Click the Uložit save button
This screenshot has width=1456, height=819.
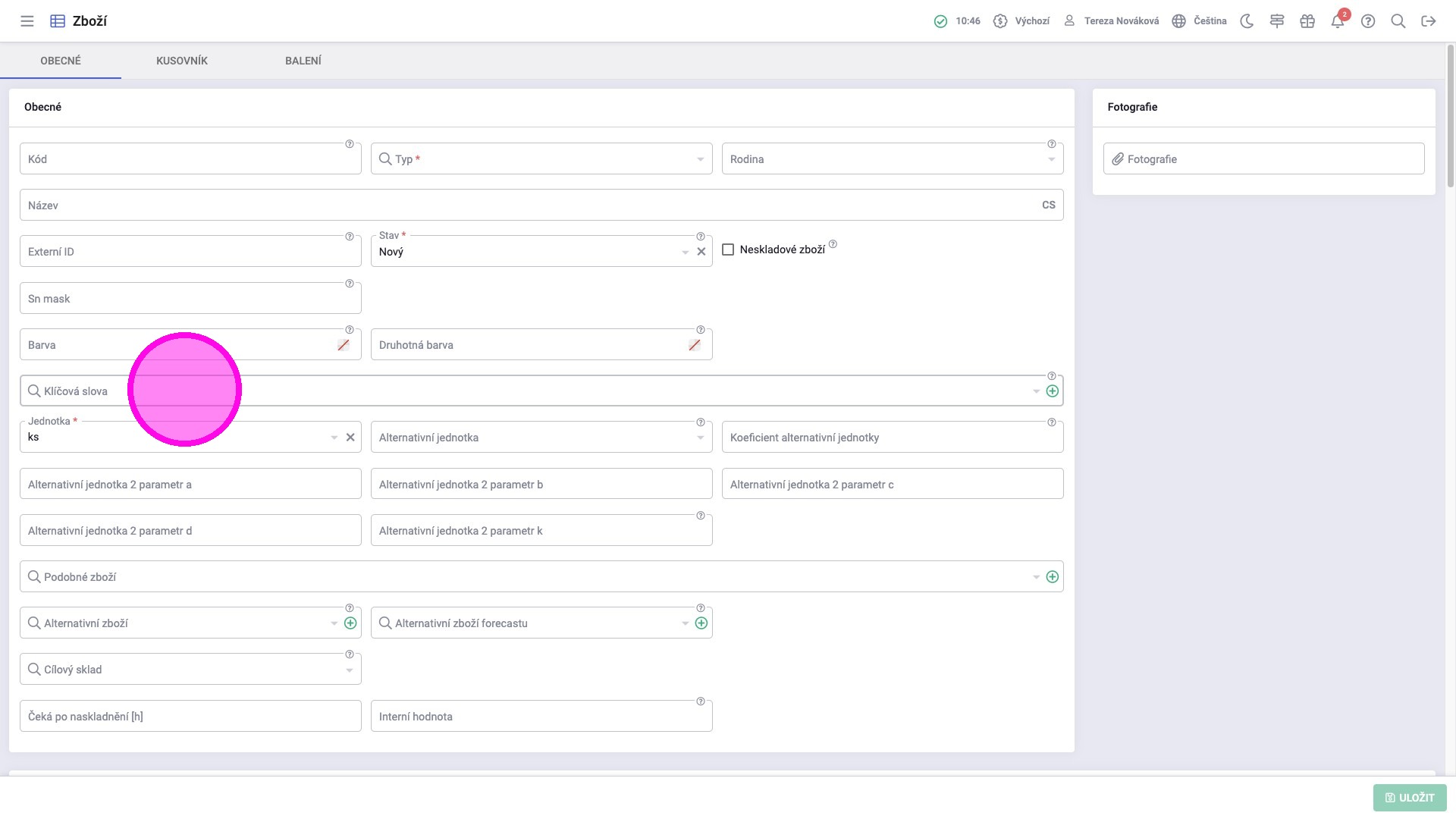1410,798
